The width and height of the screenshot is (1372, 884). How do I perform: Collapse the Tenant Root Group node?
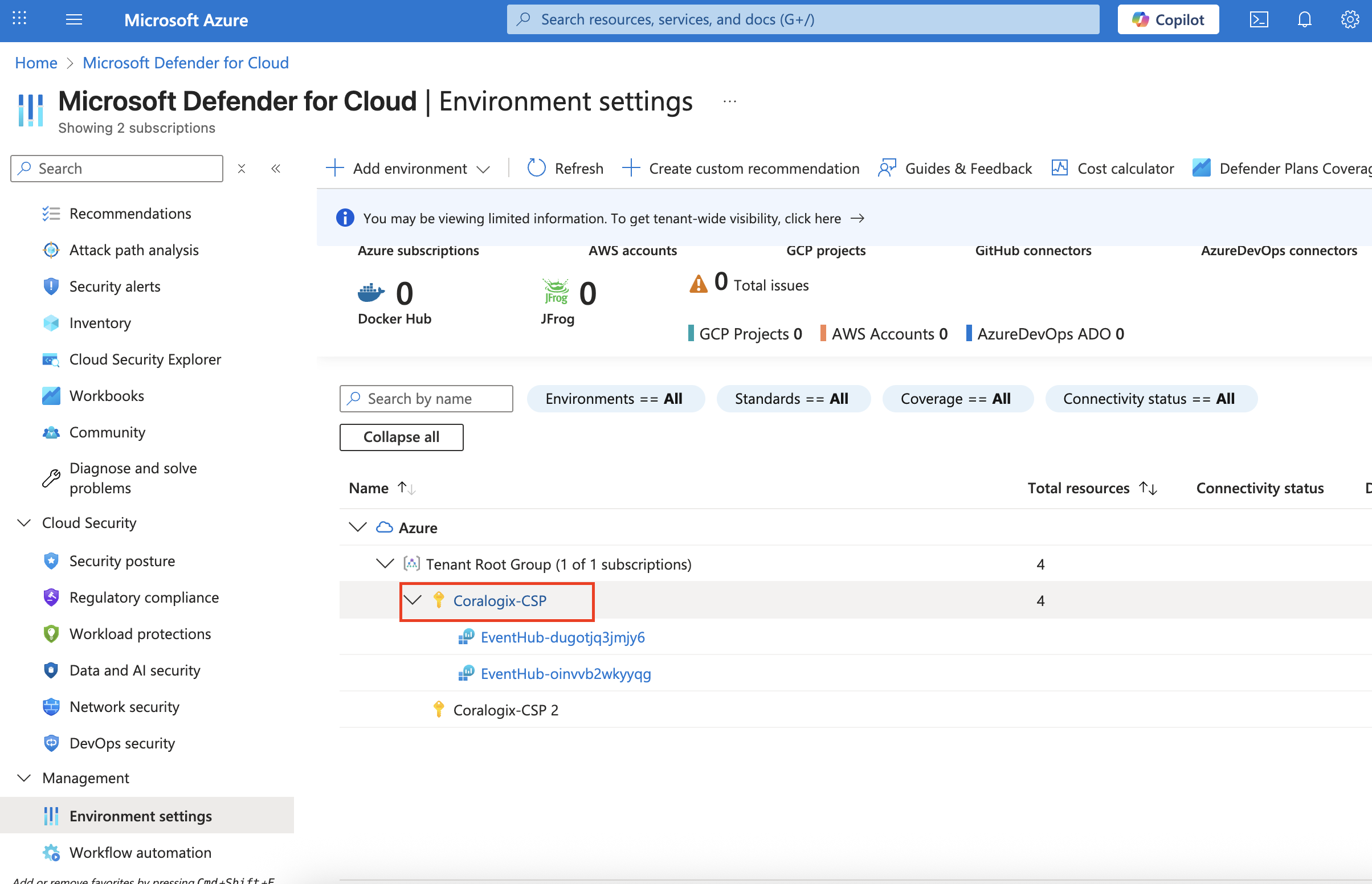tap(385, 564)
